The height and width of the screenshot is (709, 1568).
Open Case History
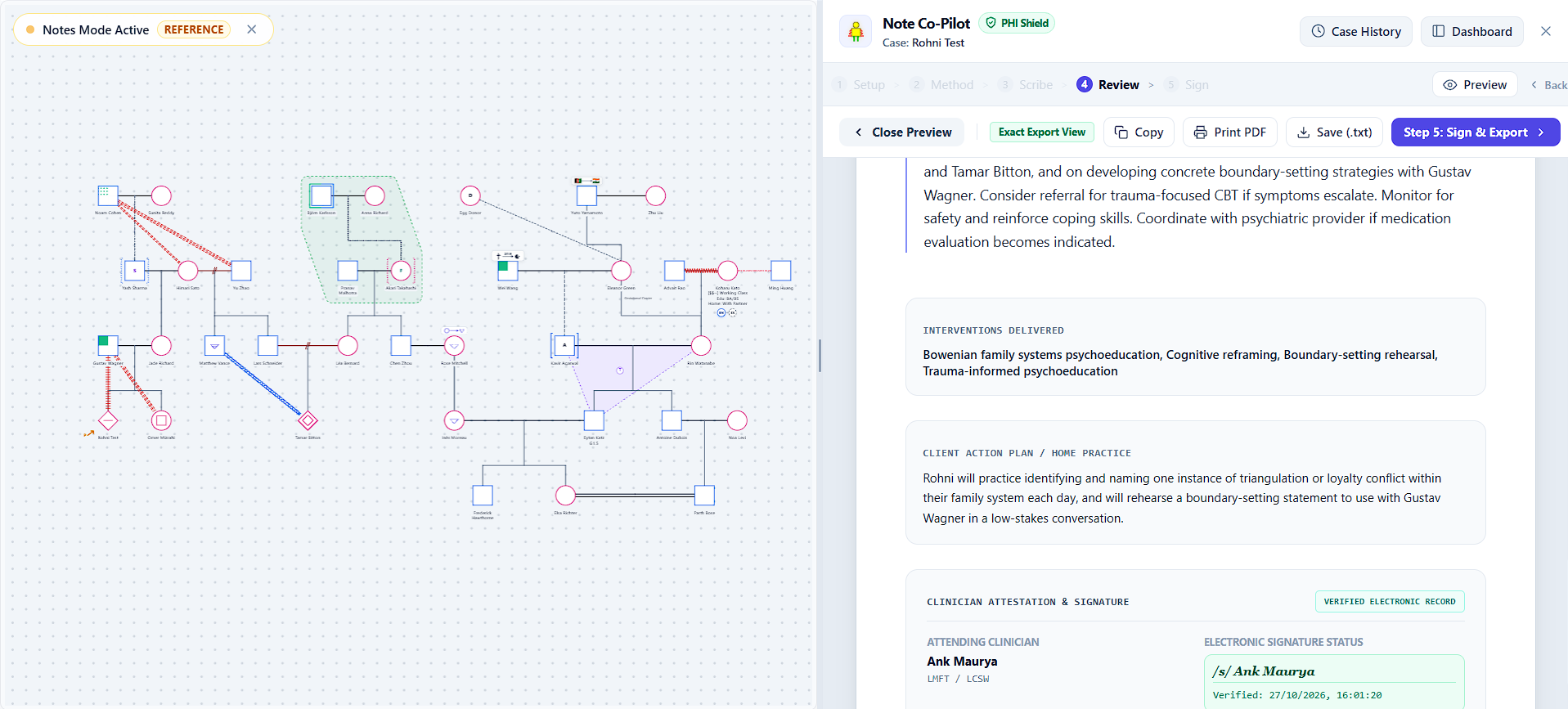pyautogui.click(x=1356, y=32)
